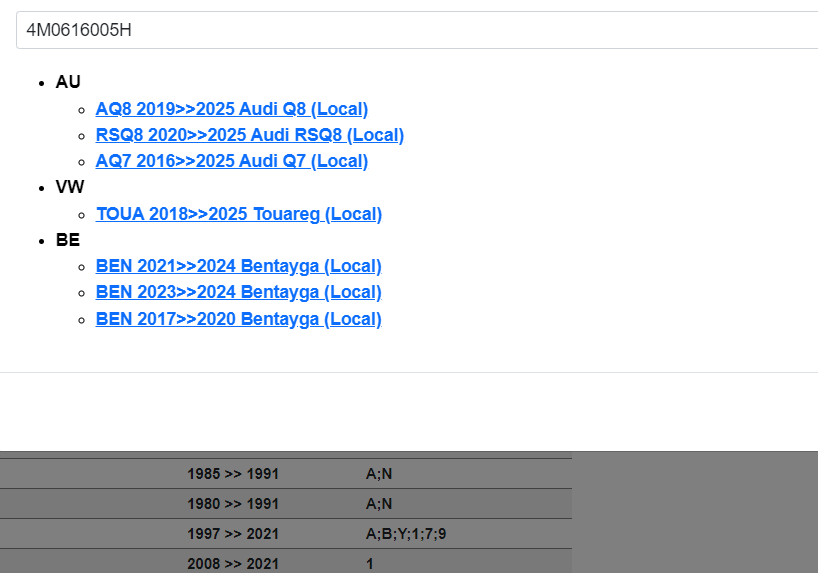This screenshot has height=573, width=818.
Task: Click the VW brand group label
Action: point(70,187)
